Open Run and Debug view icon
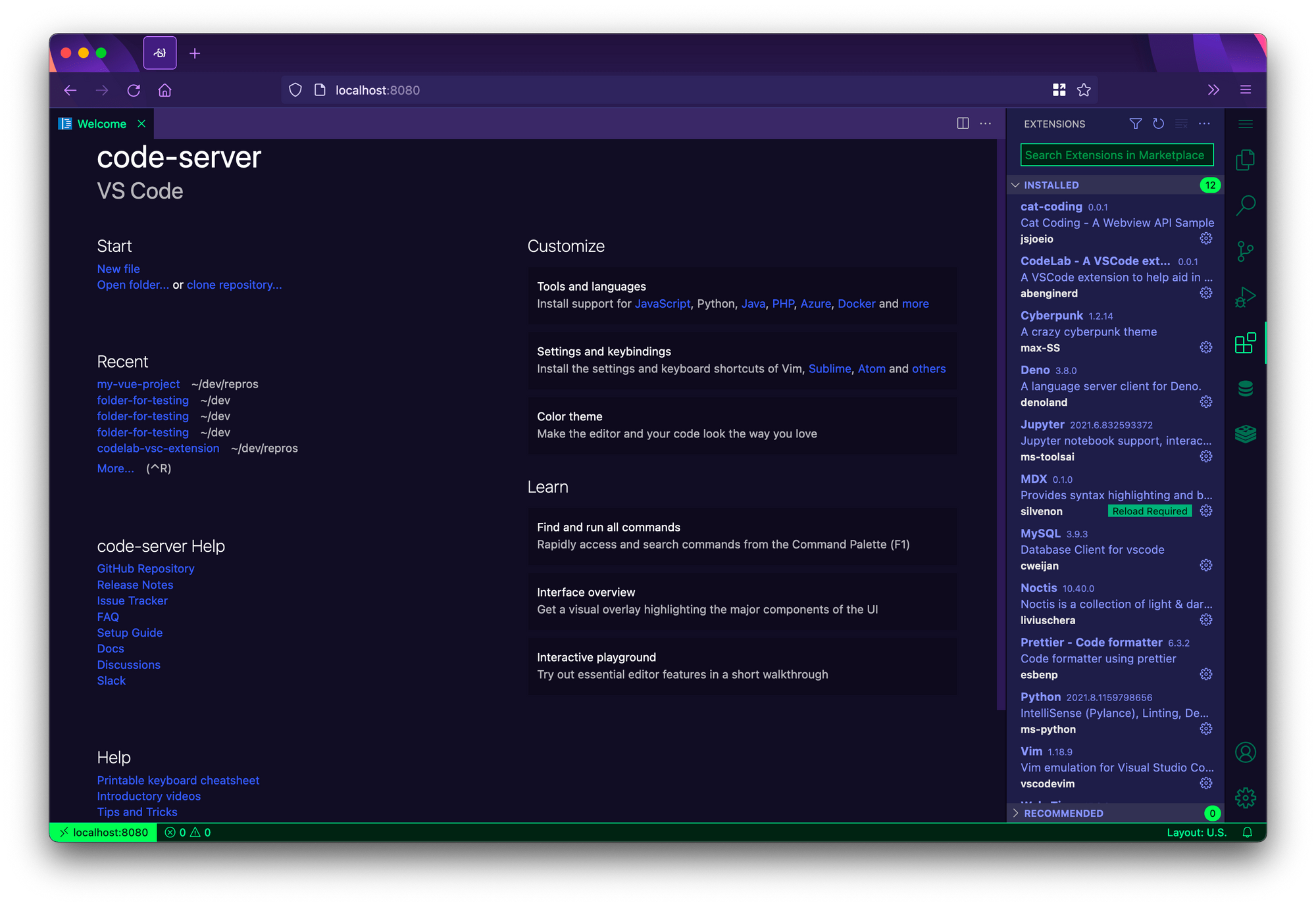The height and width of the screenshot is (907, 1316). pos(1245,297)
